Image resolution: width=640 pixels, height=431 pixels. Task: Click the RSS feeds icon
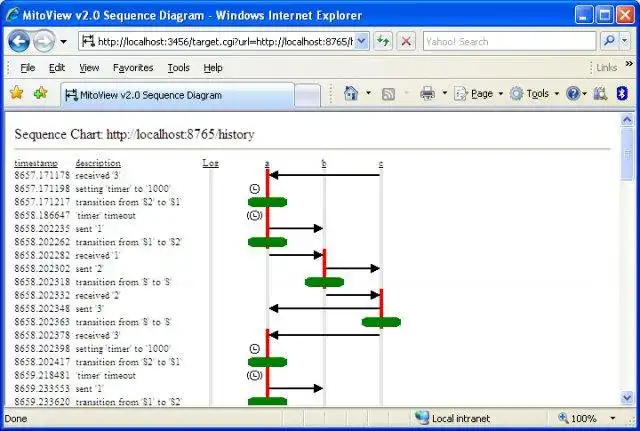coord(388,94)
